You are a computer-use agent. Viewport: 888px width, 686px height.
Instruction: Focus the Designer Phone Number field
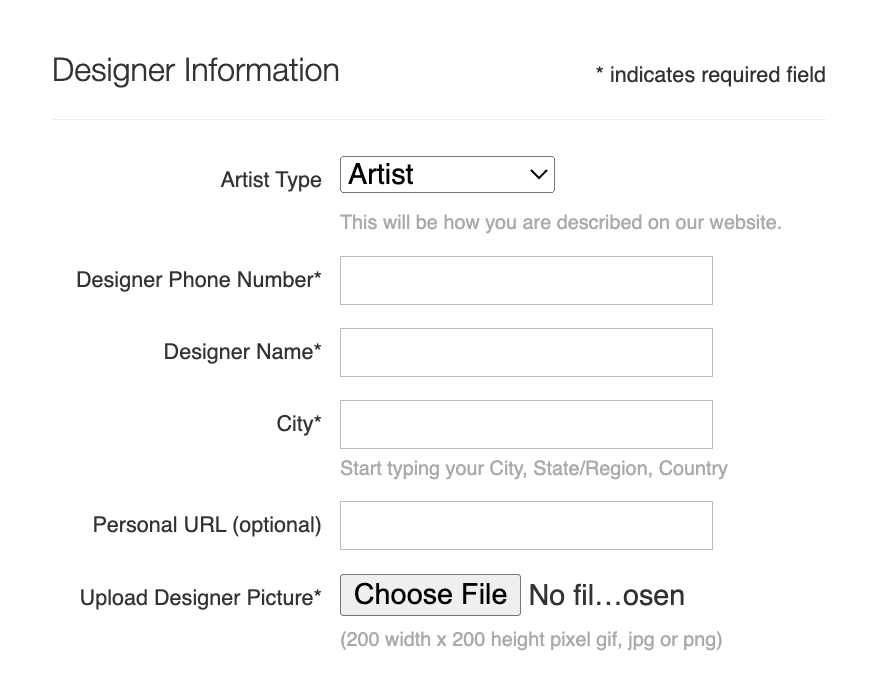point(526,280)
